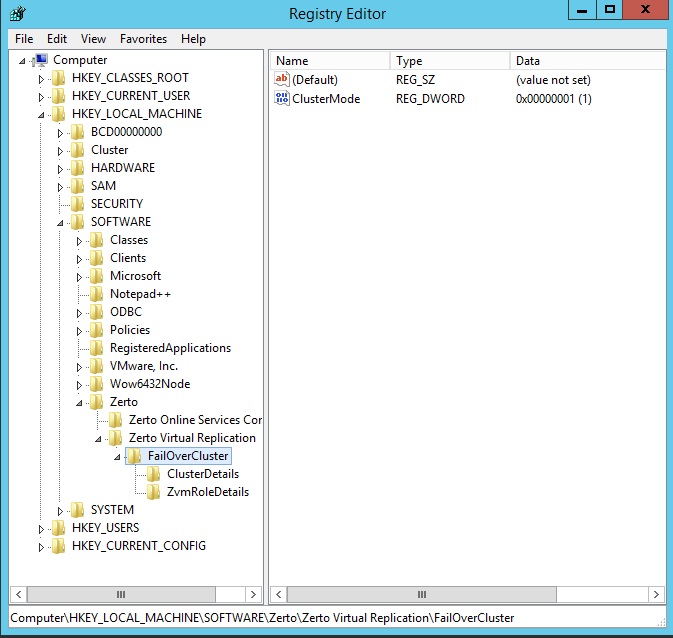The image size is (673, 638).
Task: Expand the BCD00000000 key arrow
Action: 60,133
